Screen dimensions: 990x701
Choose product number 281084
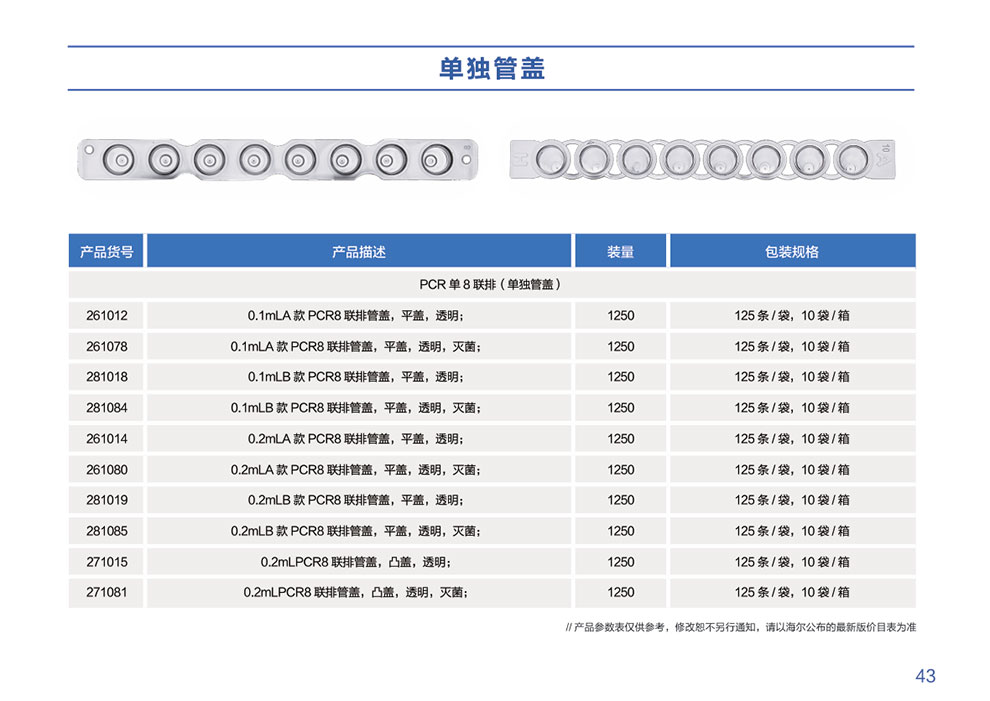107,408
